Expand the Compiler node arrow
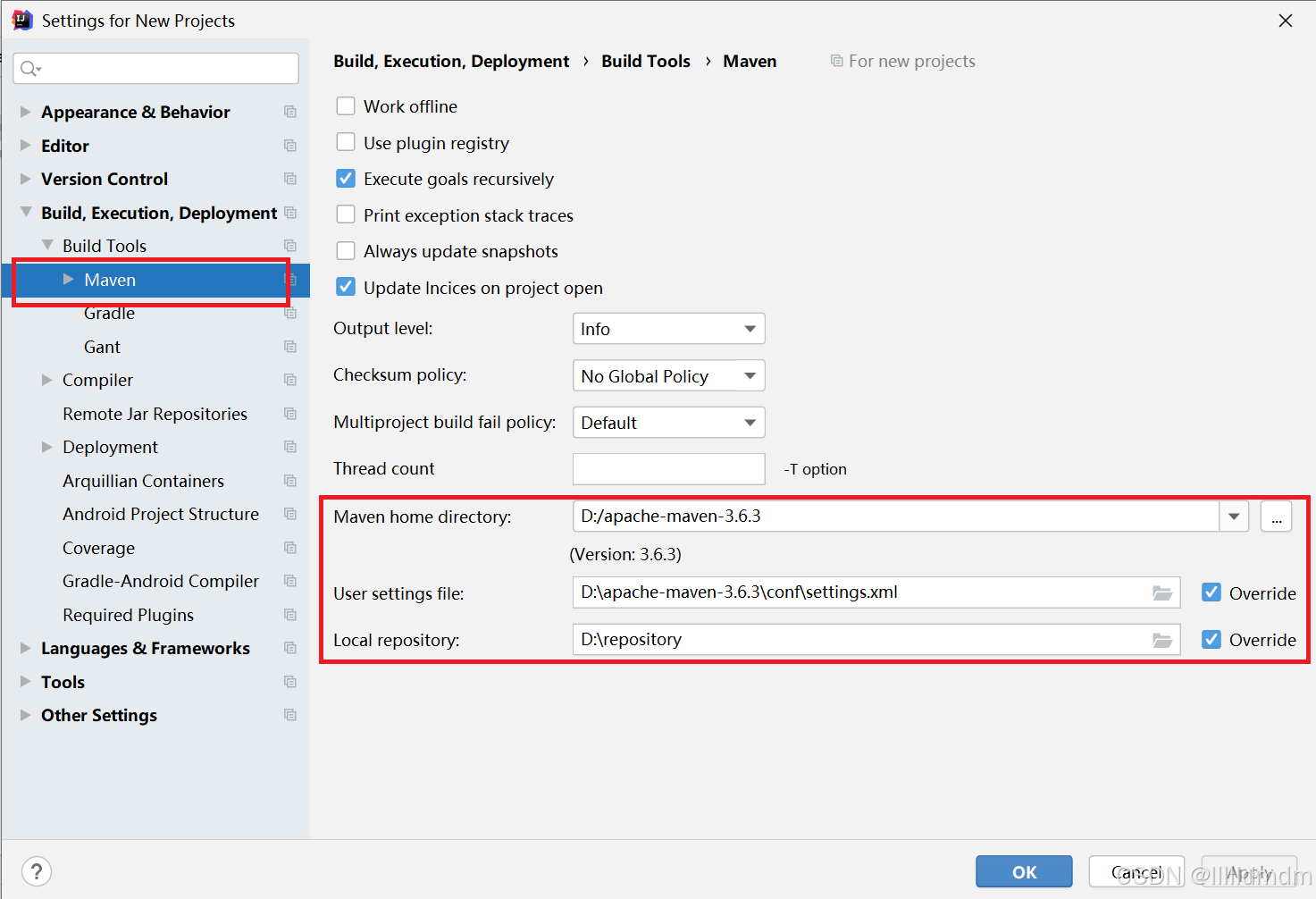 pos(47,380)
